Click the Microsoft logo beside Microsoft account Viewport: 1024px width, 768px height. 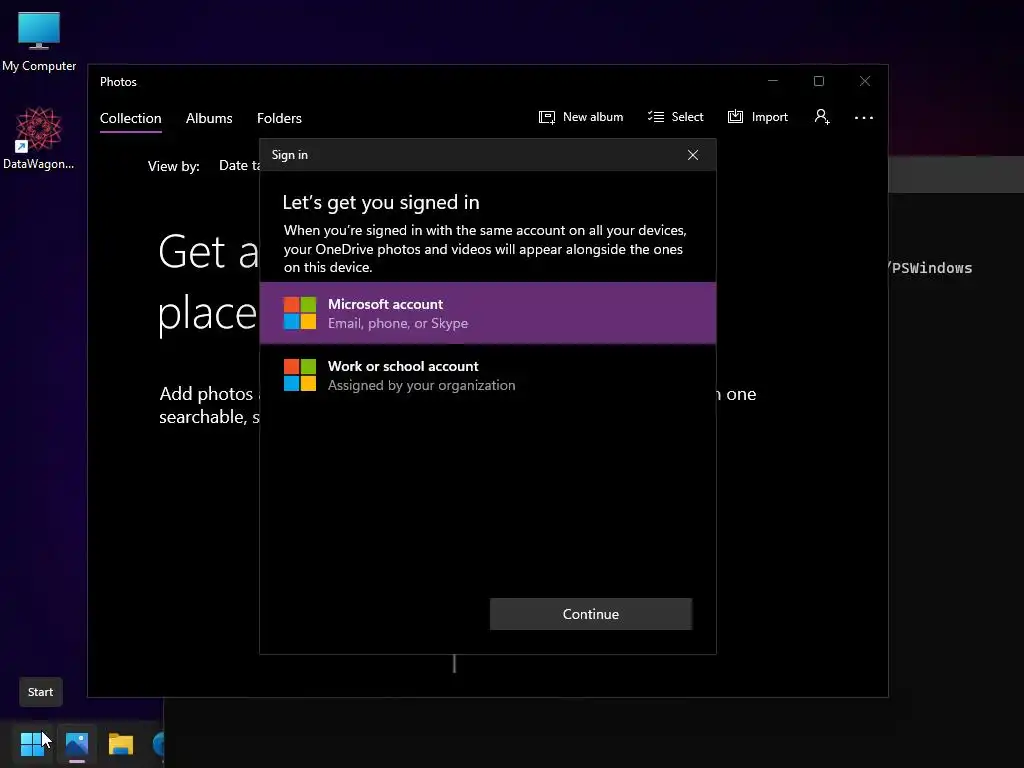click(x=300, y=313)
